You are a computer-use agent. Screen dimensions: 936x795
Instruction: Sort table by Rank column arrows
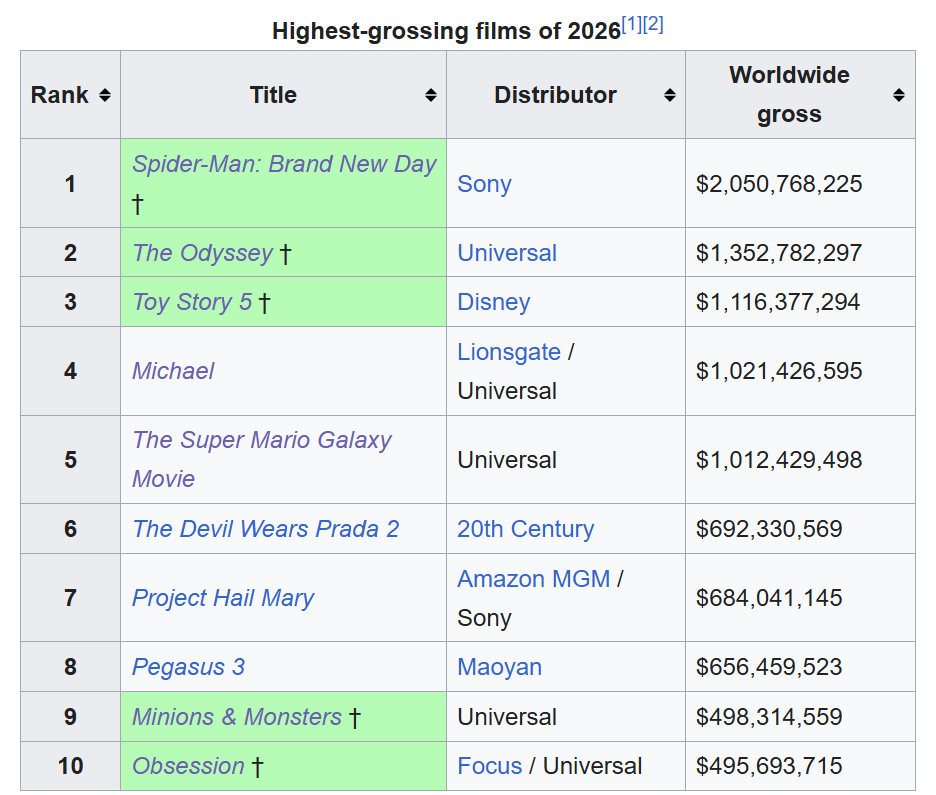click(x=104, y=95)
